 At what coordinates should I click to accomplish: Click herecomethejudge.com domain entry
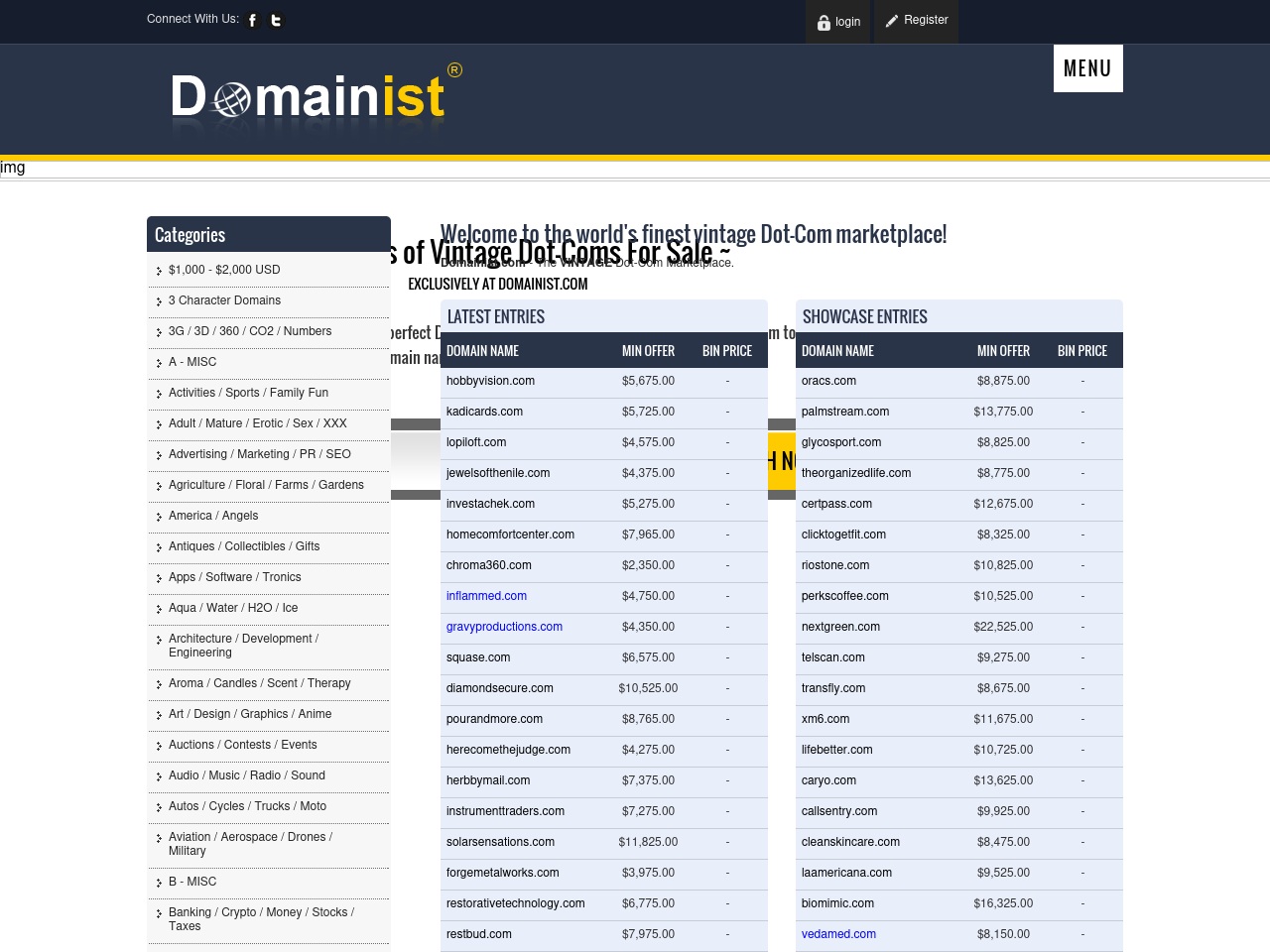508,750
